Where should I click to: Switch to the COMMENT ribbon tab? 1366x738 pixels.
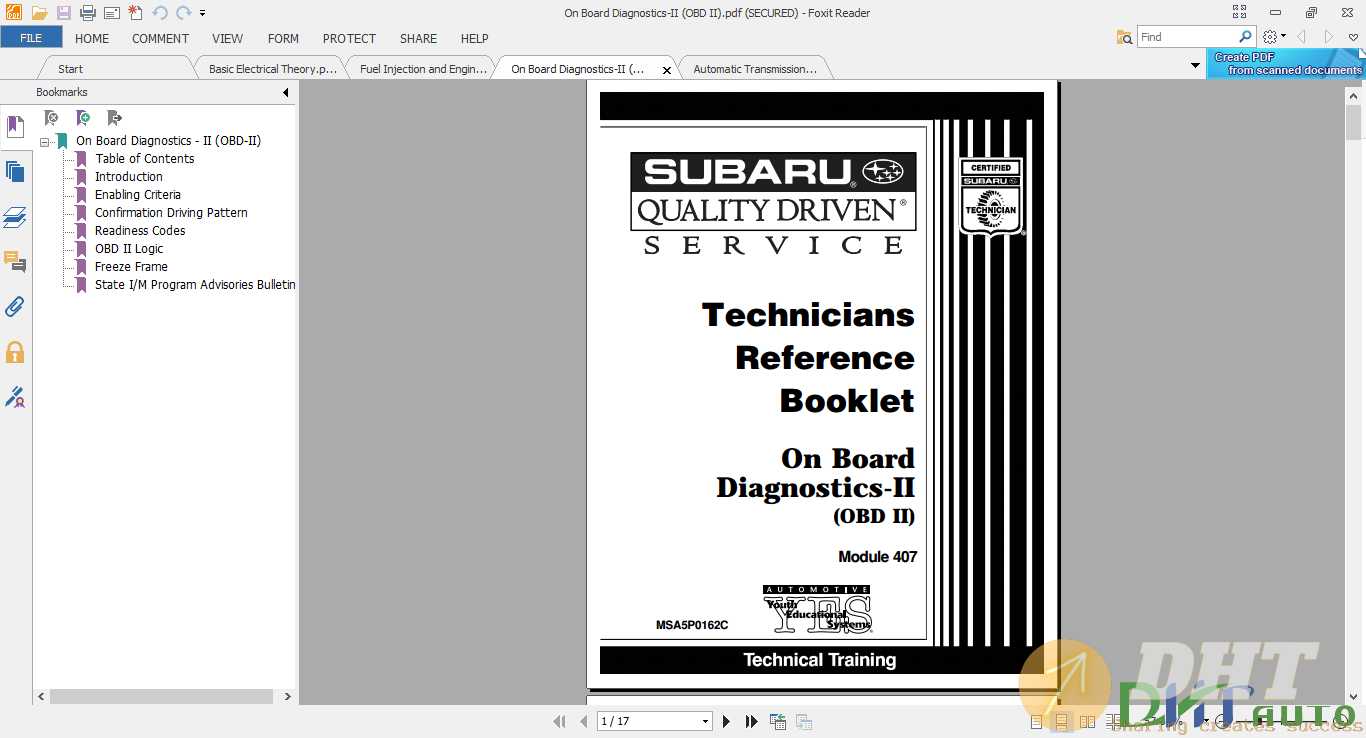(160, 38)
